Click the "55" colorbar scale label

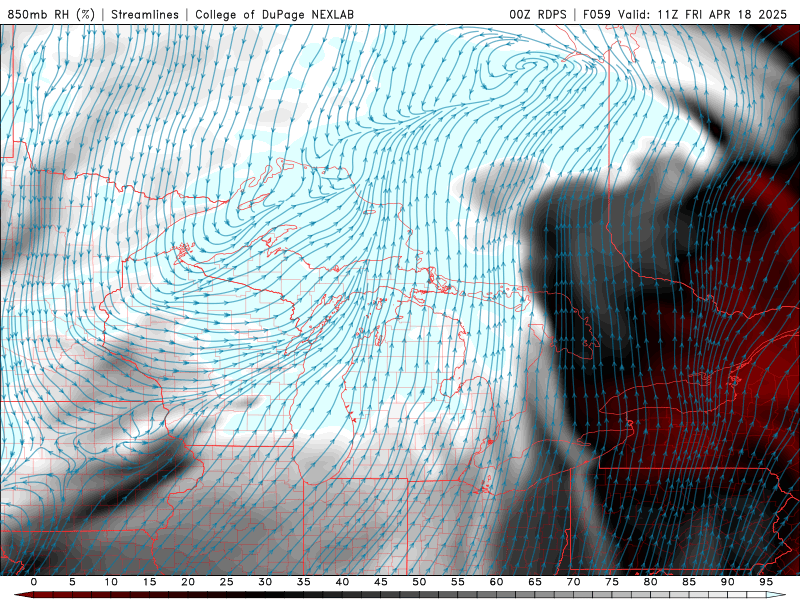pyautogui.click(x=458, y=582)
